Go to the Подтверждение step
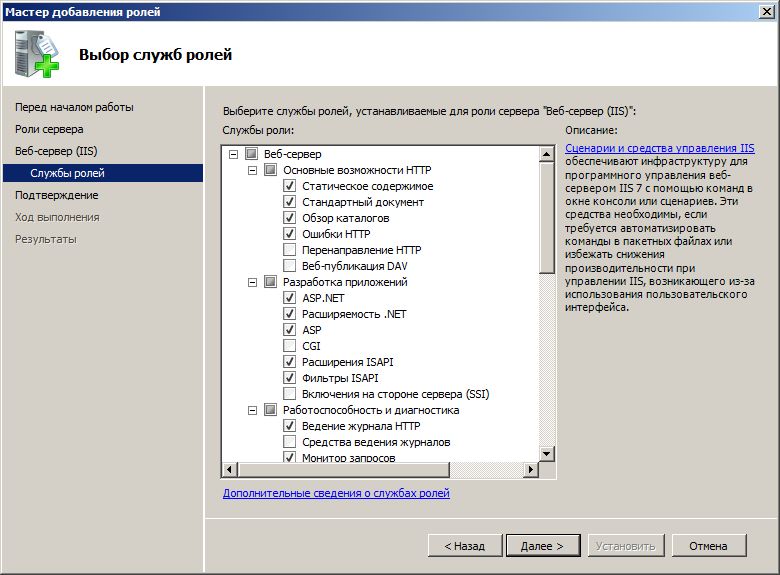This screenshot has height=575, width=780. point(56,195)
